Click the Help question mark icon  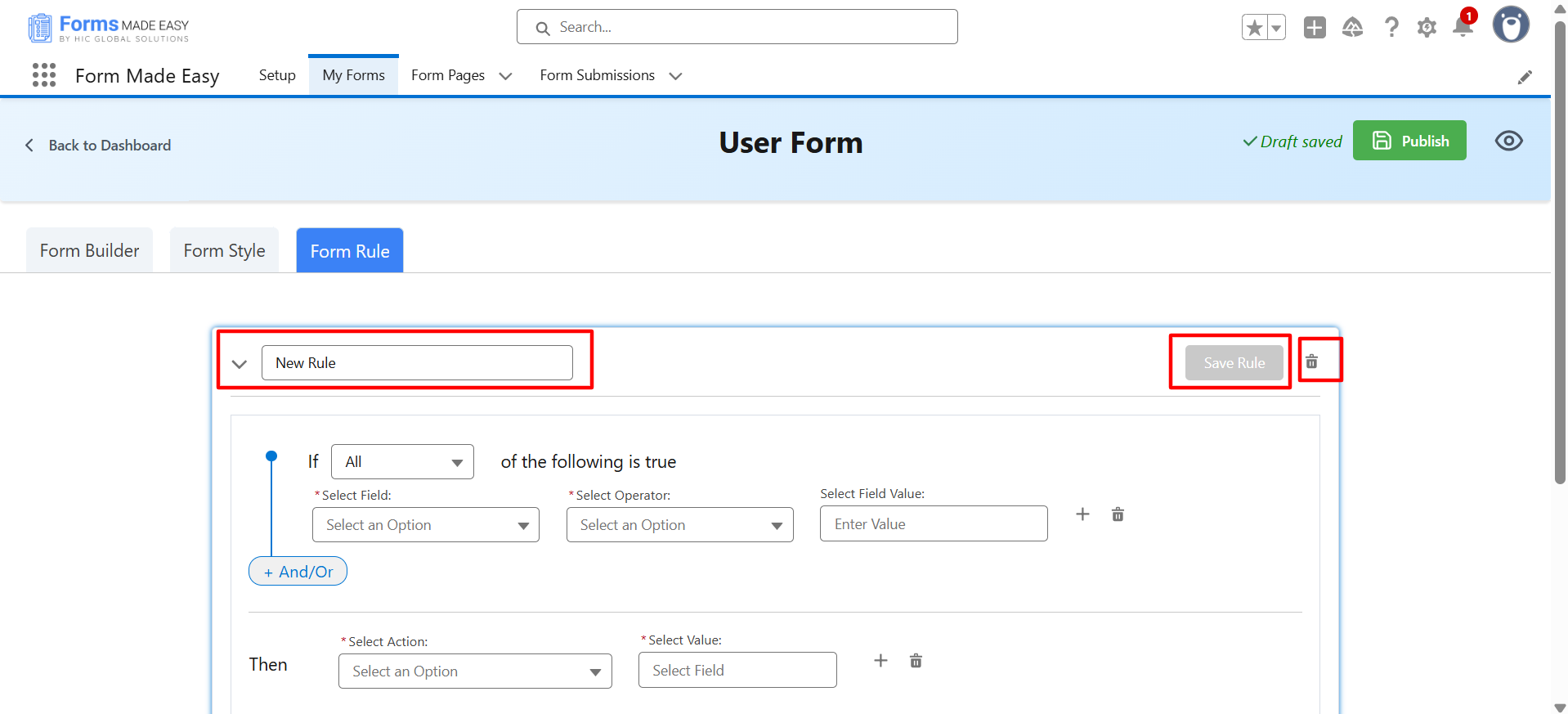click(1391, 28)
